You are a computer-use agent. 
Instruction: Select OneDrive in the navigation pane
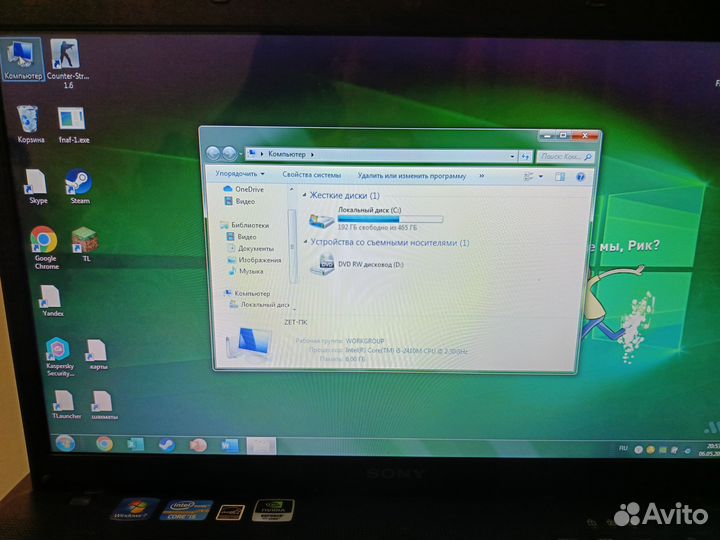[249, 189]
